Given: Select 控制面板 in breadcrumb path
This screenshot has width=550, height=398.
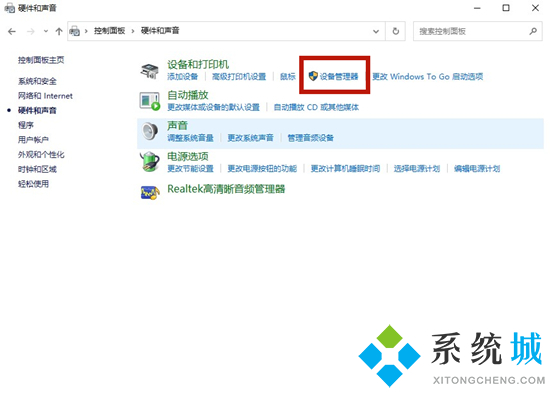Looking at the screenshot, I should pyautogui.click(x=109, y=31).
